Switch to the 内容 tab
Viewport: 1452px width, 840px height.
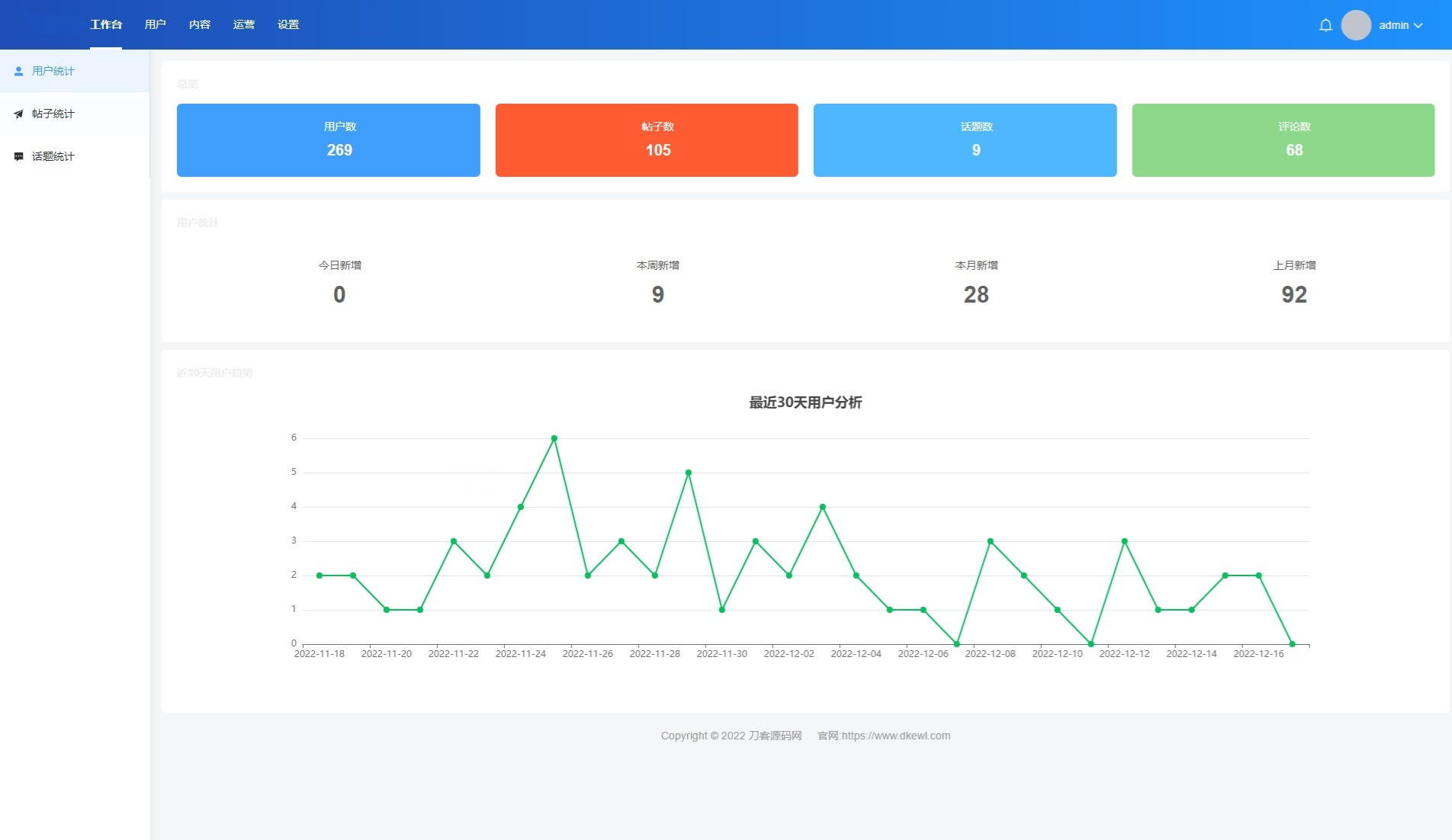click(199, 24)
